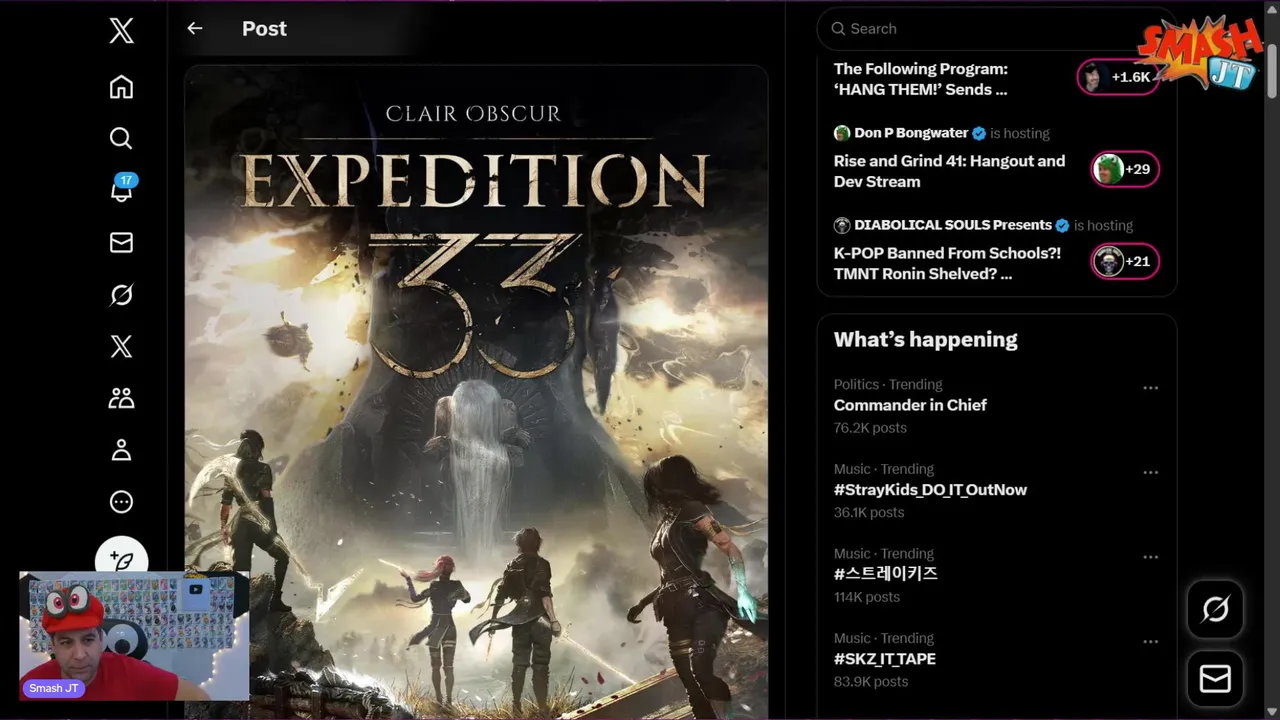
Task: Open the #StrayKids_DO_IT_OutNow trend
Action: (930, 490)
